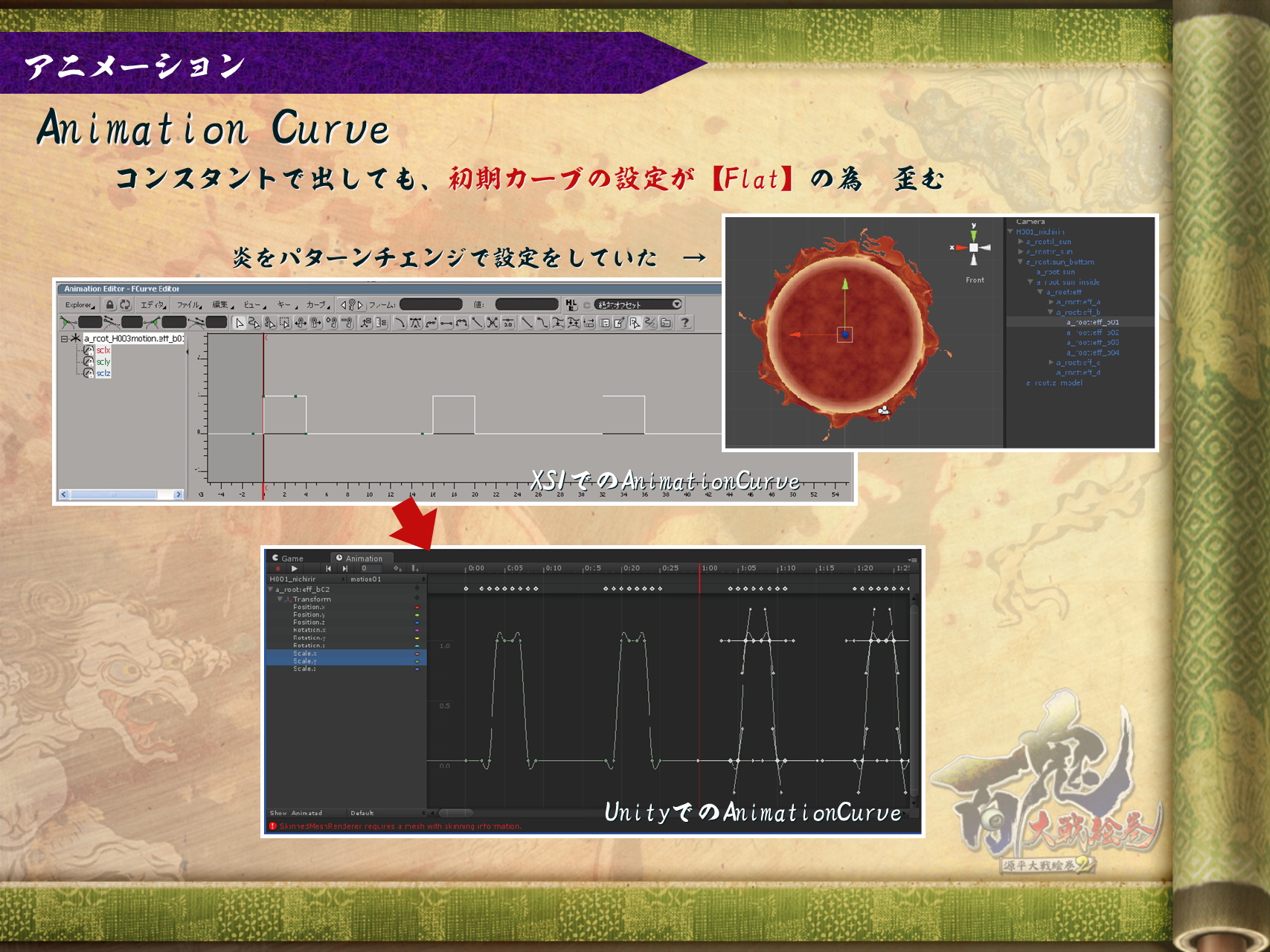Open the H001_nichirir object dropdown
Image resolution: width=1270 pixels, height=952 pixels.
(x=307, y=579)
